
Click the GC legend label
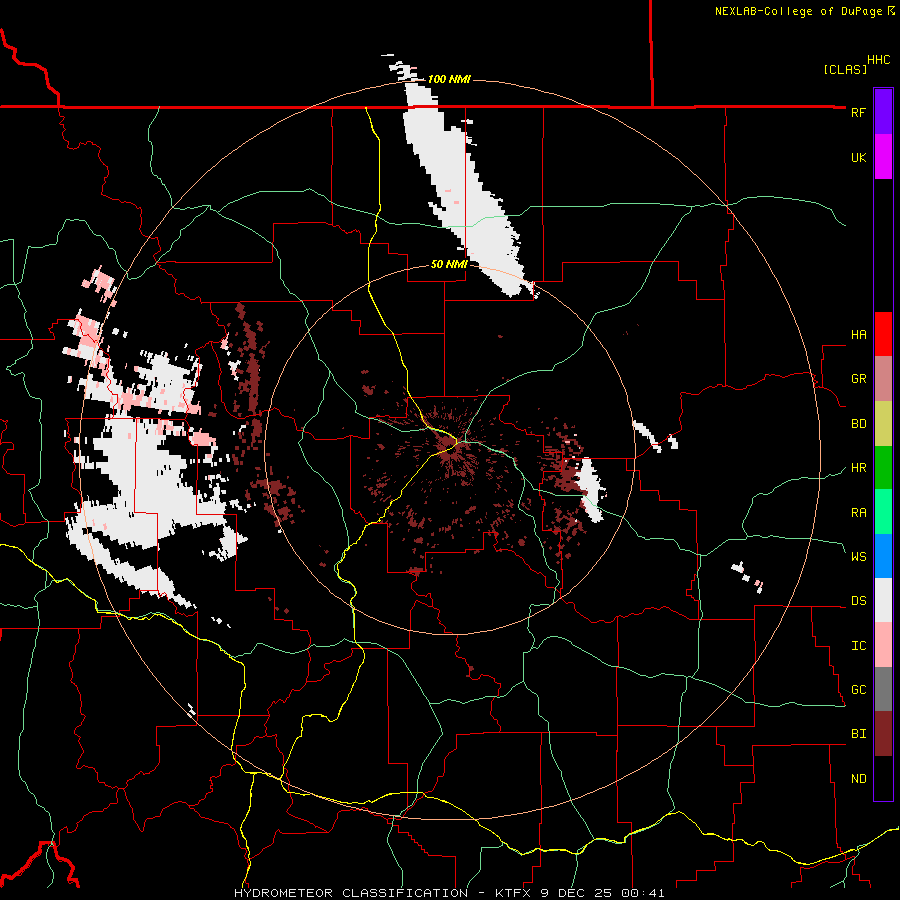pos(858,690)
